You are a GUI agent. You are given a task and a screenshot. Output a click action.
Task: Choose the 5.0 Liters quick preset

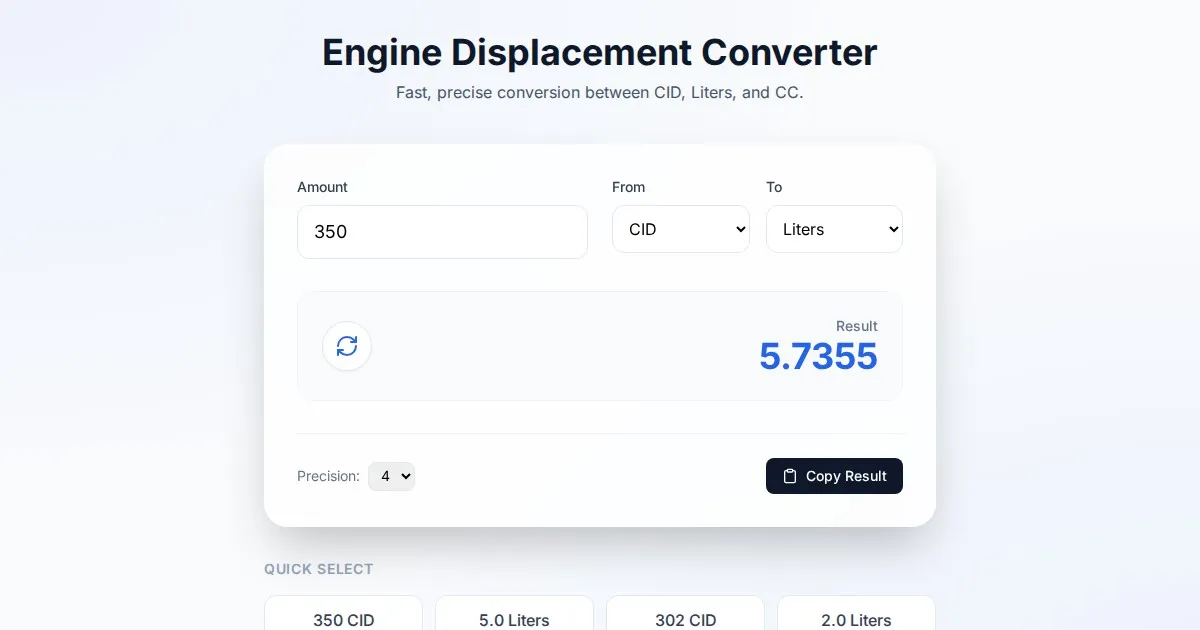coord(514,618)
